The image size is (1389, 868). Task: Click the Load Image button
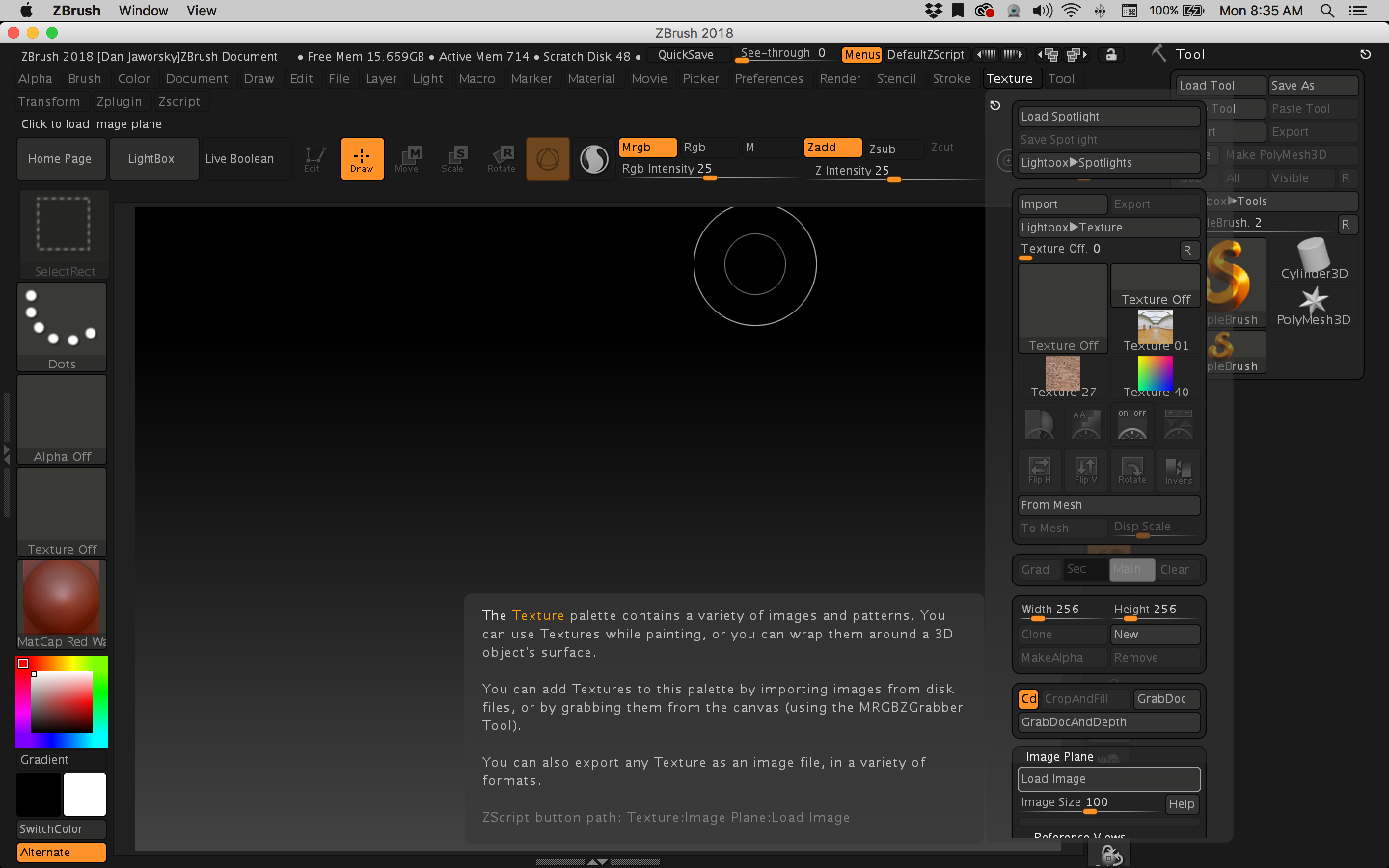coord(1109,779)
